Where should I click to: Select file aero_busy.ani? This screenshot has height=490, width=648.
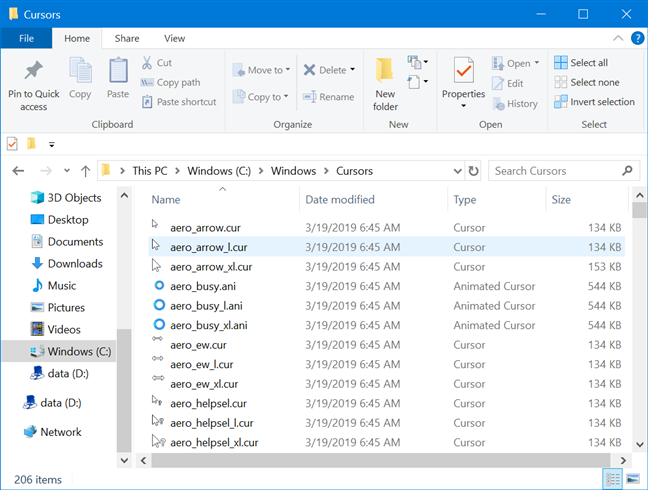tap(386, 286)
